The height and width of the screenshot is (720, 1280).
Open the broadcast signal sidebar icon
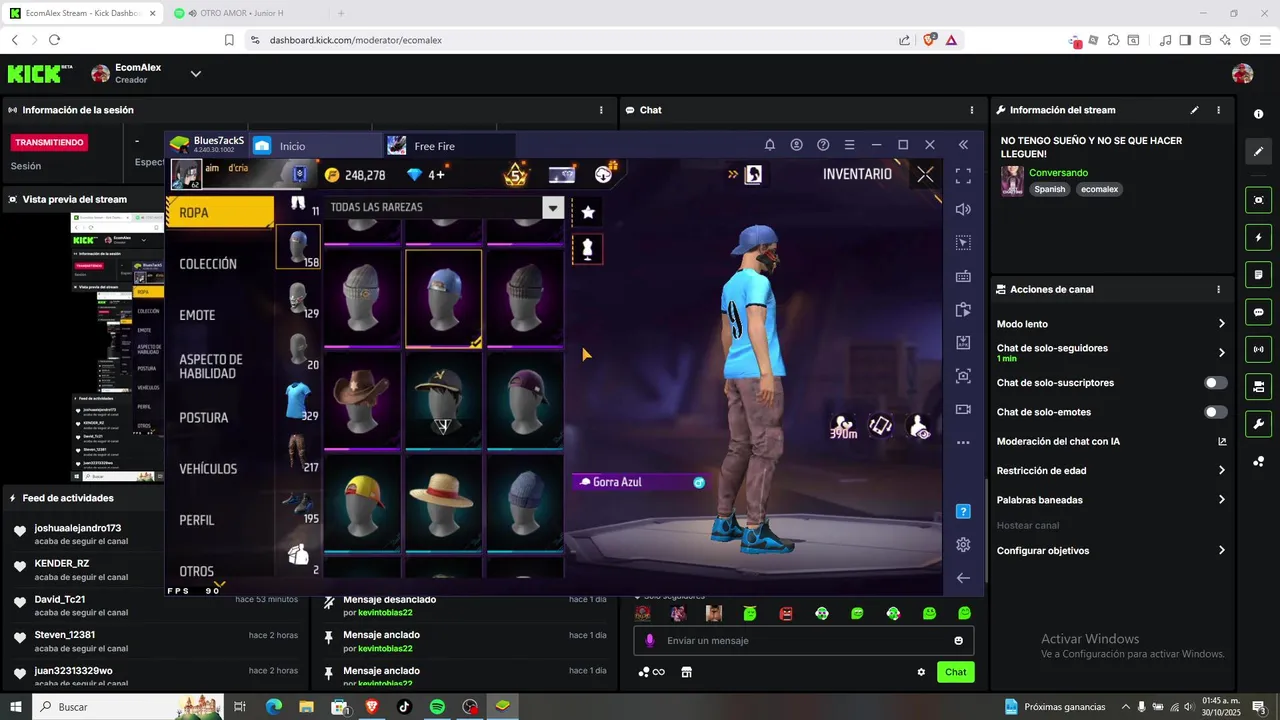(x=1259, y=349)
